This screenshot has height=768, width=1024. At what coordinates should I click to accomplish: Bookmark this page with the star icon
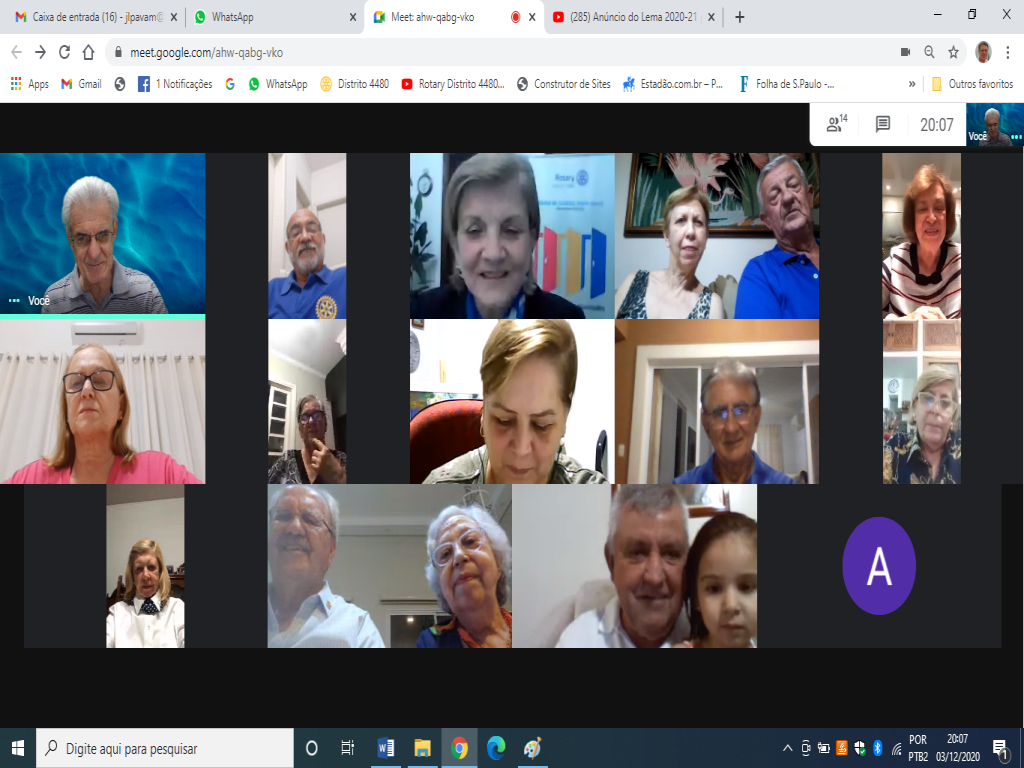click(953, 52)
